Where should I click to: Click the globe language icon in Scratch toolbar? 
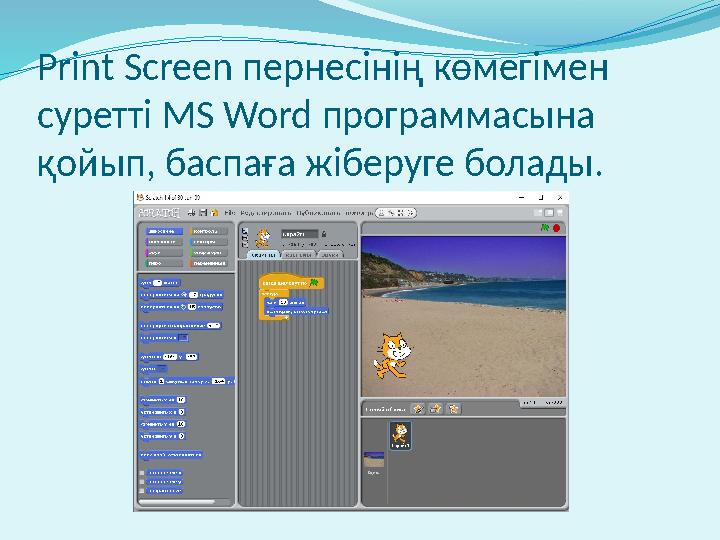coord(192,213)
